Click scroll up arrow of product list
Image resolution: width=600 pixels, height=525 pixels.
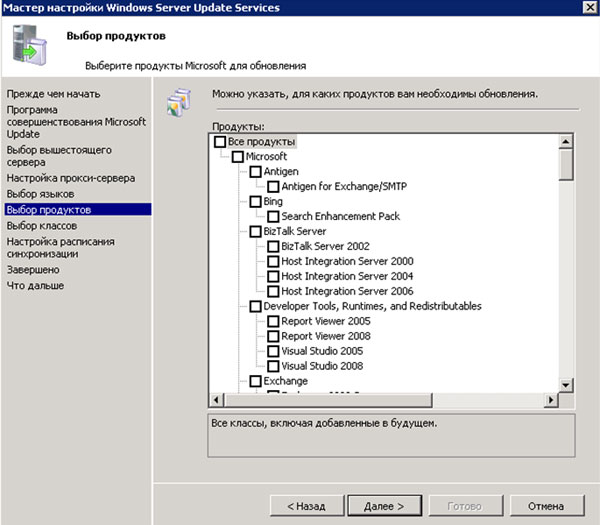566,142
